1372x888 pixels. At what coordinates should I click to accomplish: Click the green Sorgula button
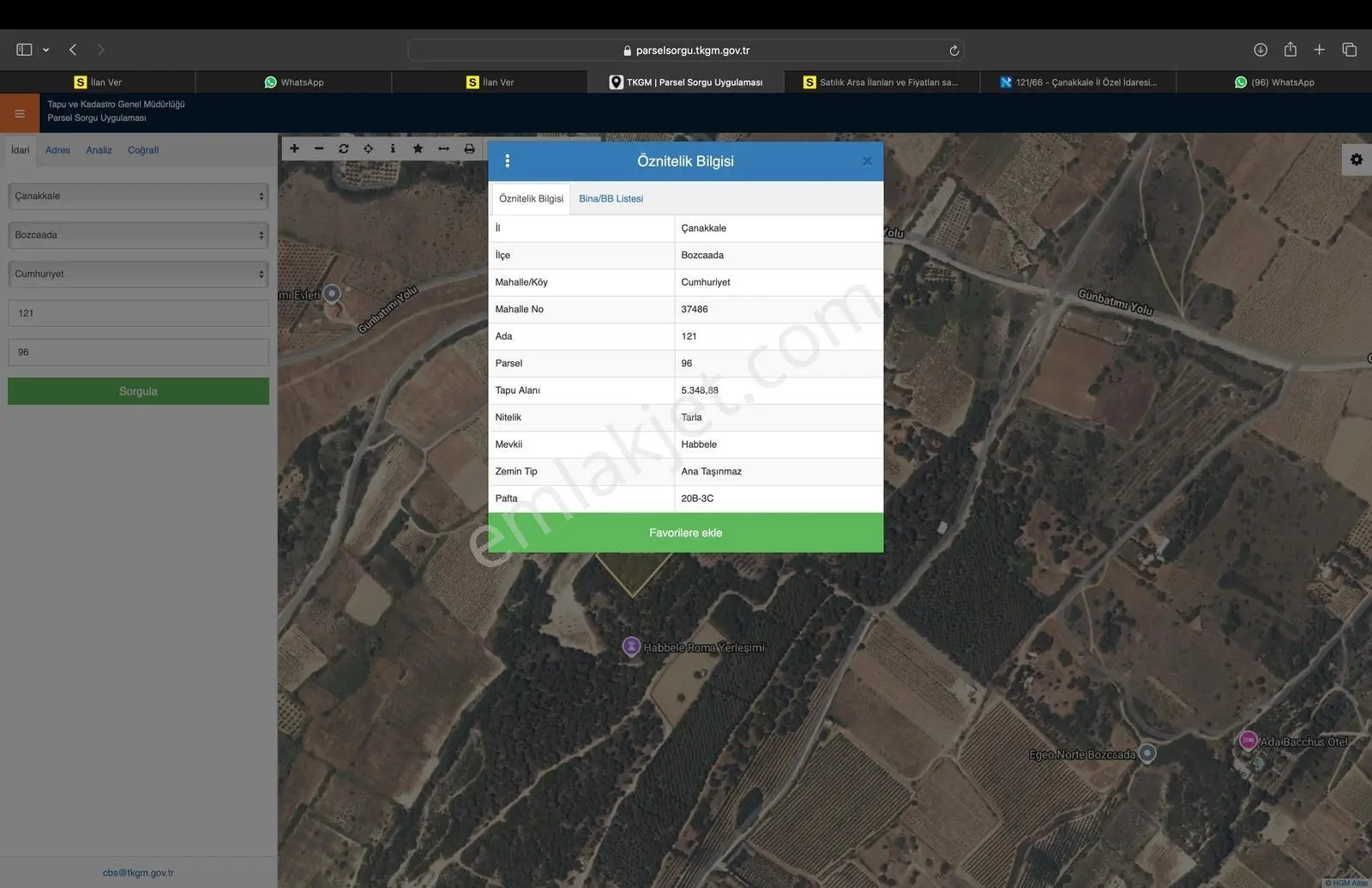click(138, 391)
